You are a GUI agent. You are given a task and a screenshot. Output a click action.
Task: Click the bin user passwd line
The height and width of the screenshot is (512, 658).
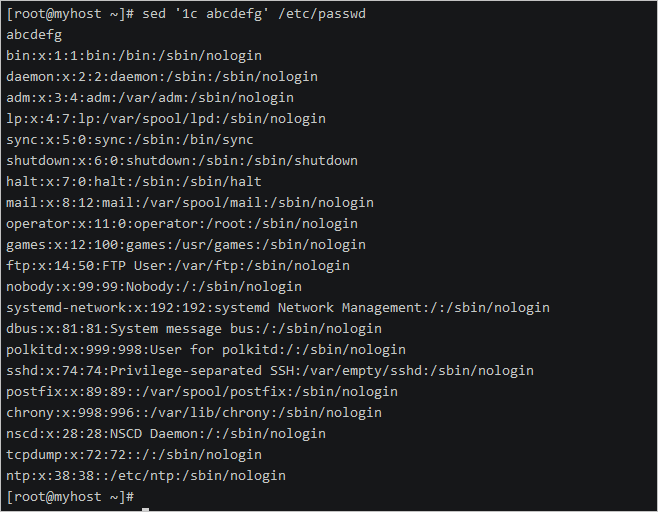(126, 56)
